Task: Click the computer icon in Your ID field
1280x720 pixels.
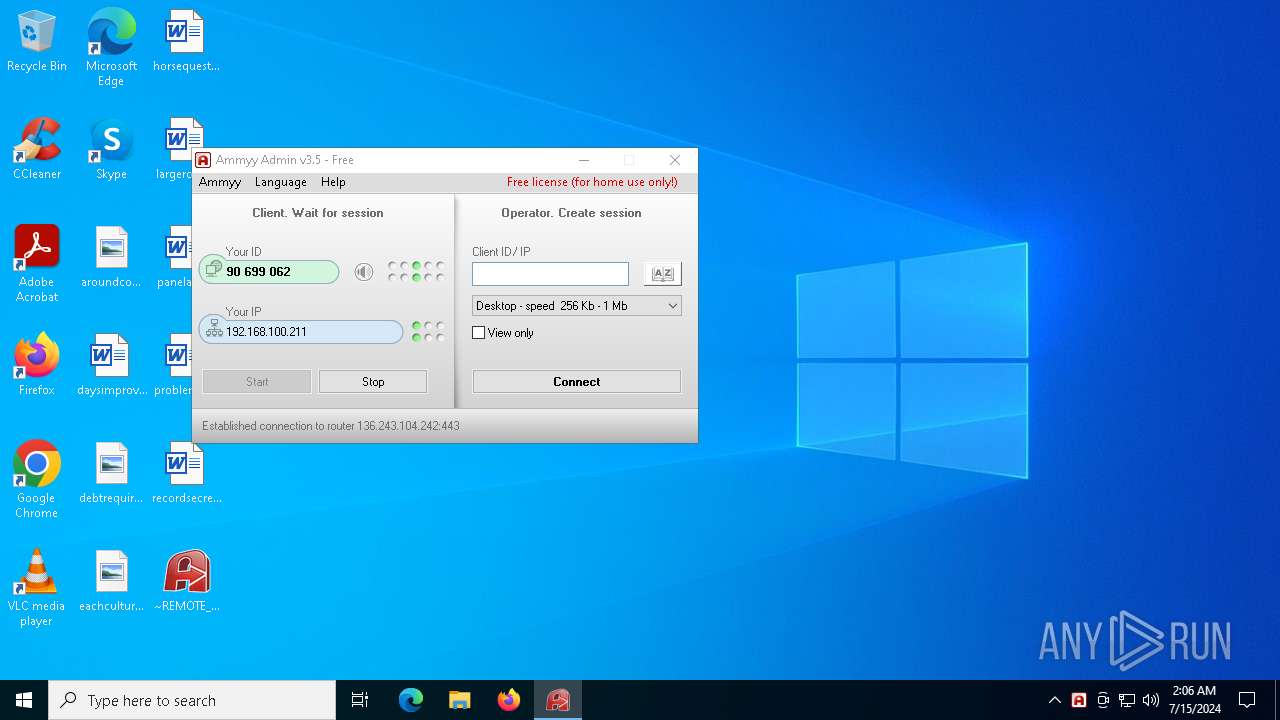Action: tap(213, 271)
